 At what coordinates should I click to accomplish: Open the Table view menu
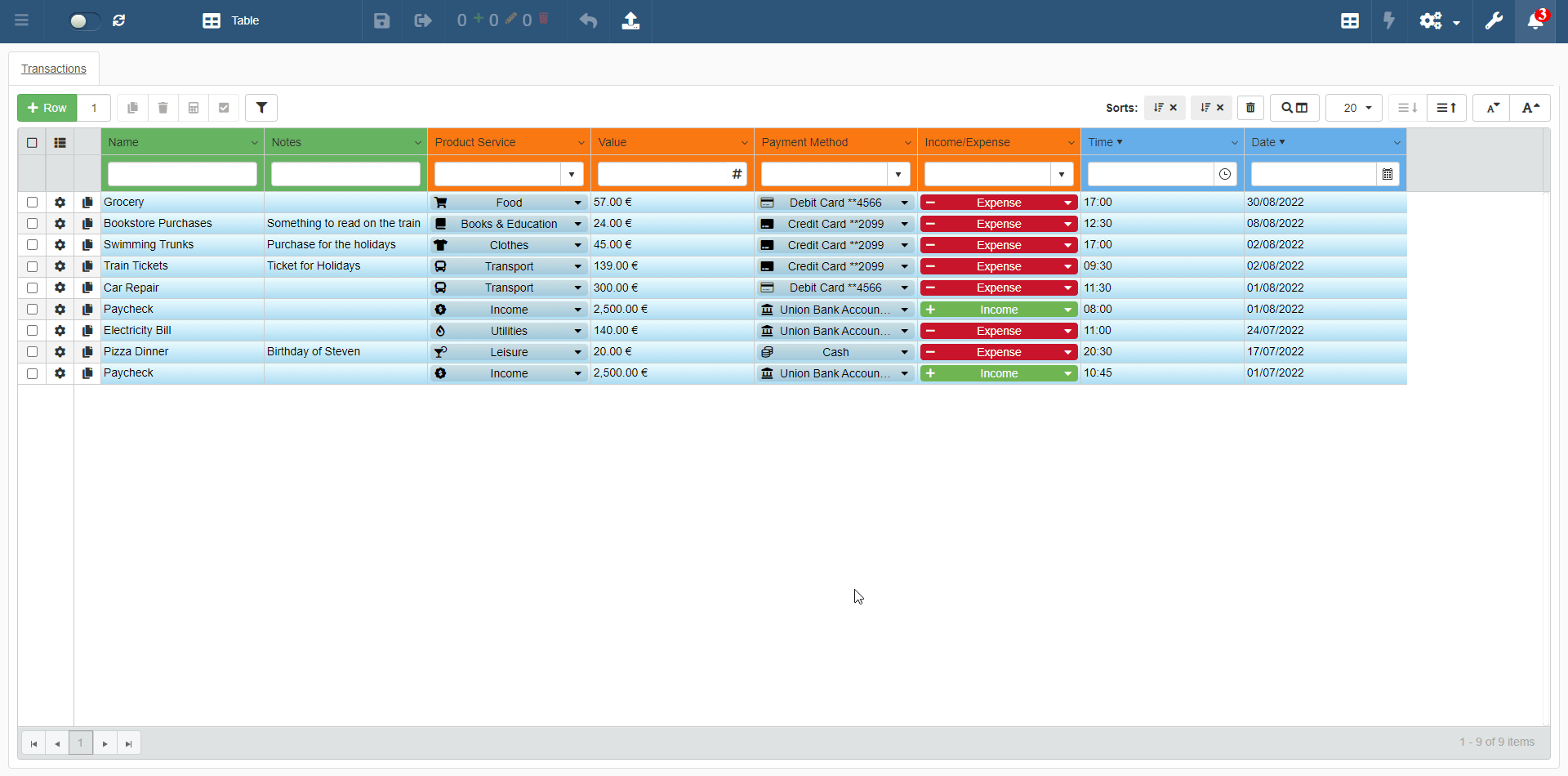tap(231, 21)
